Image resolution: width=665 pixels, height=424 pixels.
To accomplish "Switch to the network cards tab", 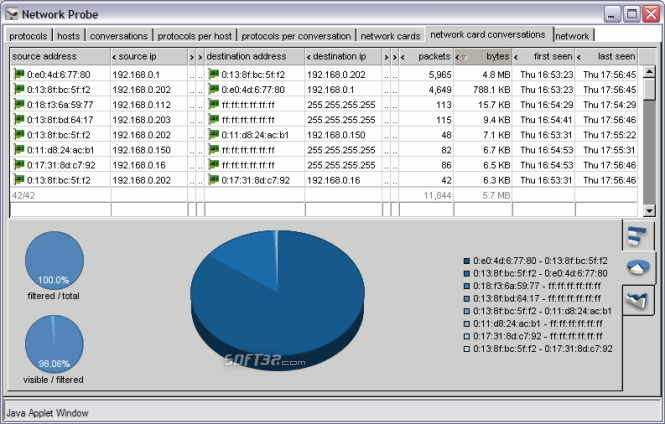I will click(390, 36).
